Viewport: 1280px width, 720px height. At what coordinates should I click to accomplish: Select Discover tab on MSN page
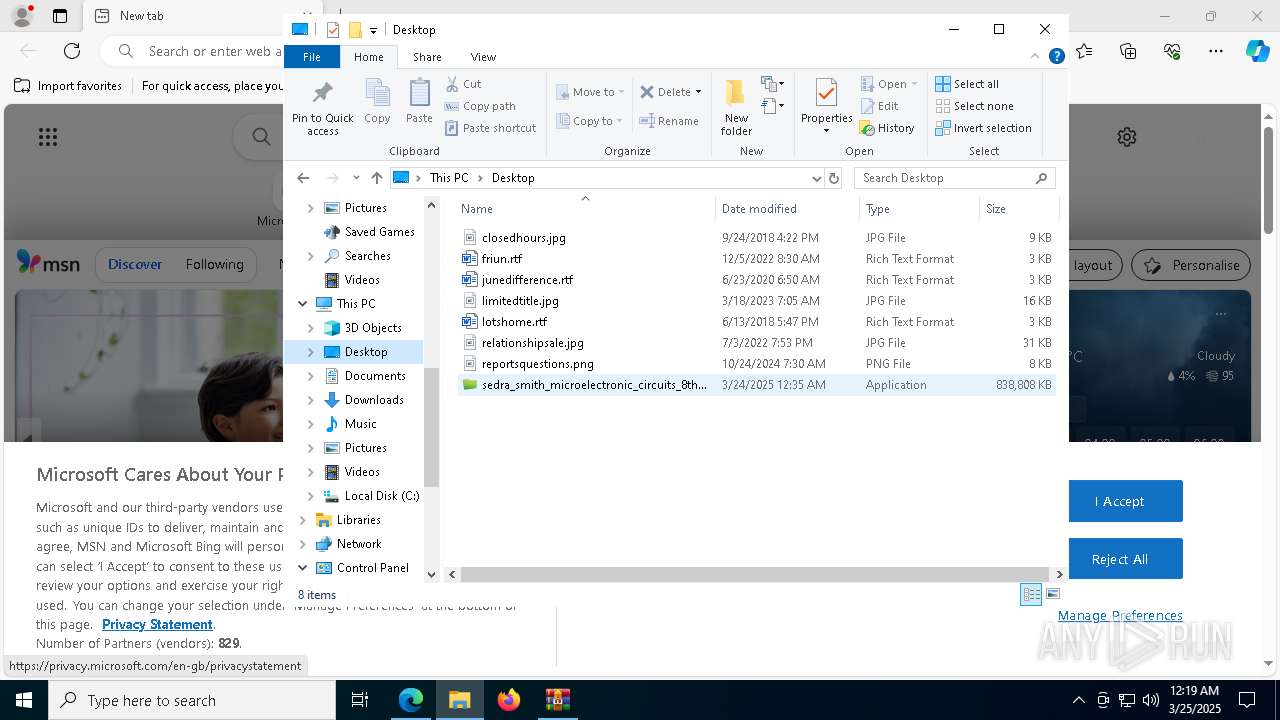point(135,264)
